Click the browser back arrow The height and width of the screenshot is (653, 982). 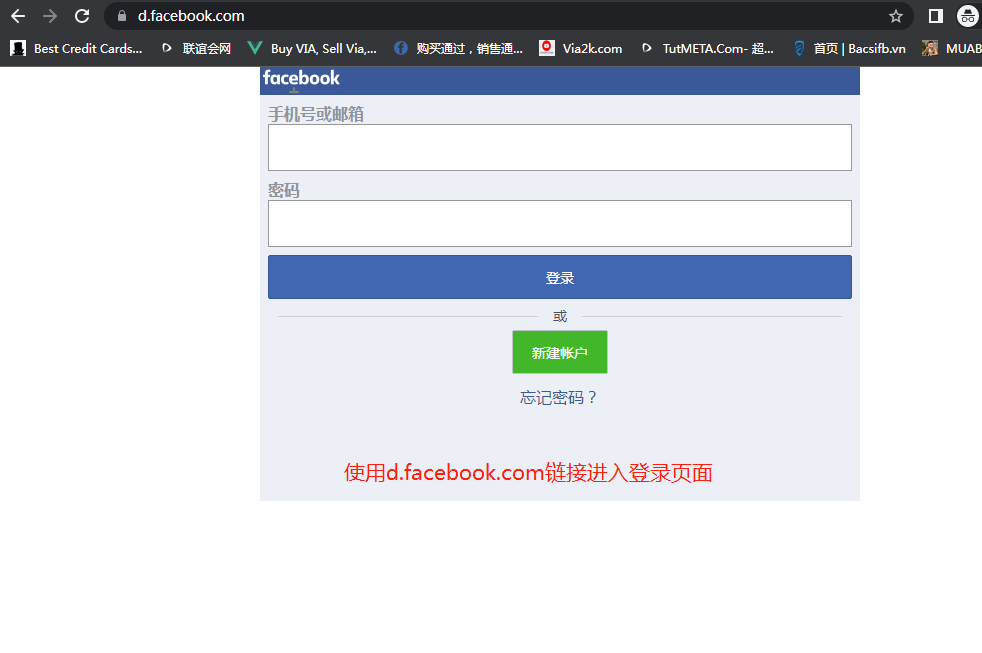point(18,16)
